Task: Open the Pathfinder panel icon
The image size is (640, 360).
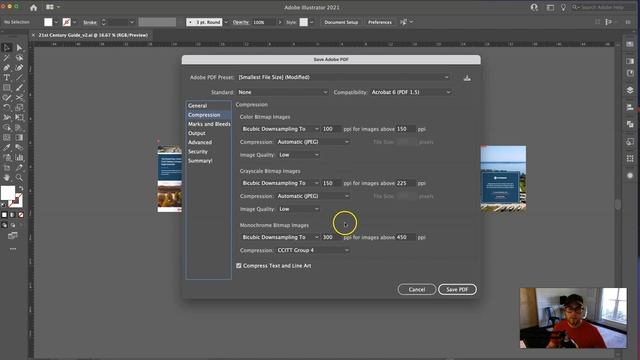Action: point(630,124)
